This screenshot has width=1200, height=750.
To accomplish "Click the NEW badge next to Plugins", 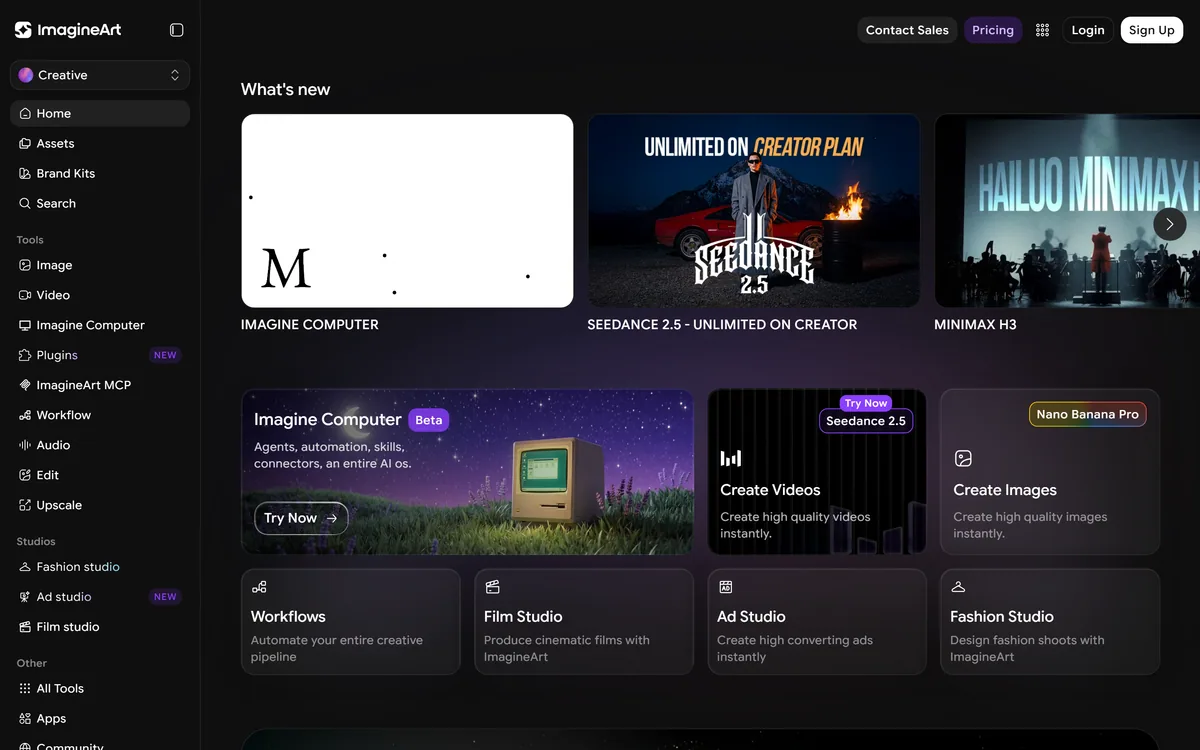I will pyautogui.click(x=165, y=355).
